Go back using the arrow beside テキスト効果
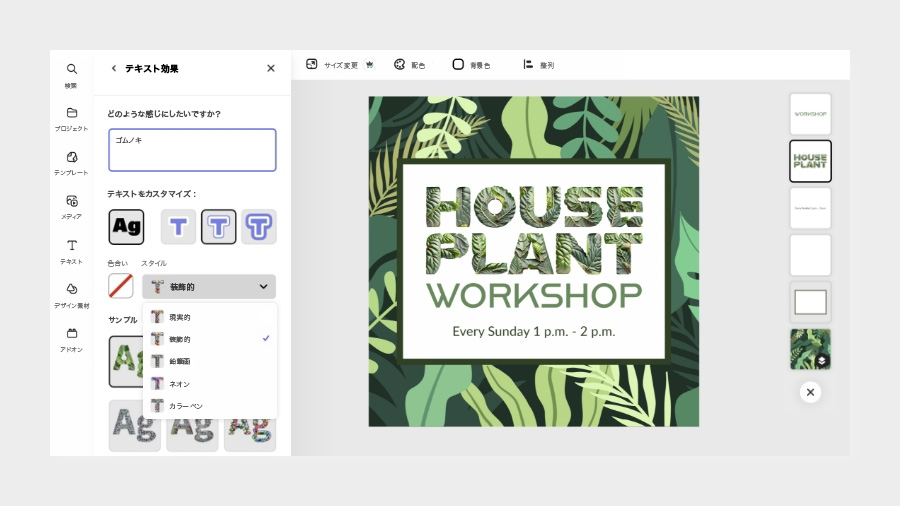 pos(114,68)
